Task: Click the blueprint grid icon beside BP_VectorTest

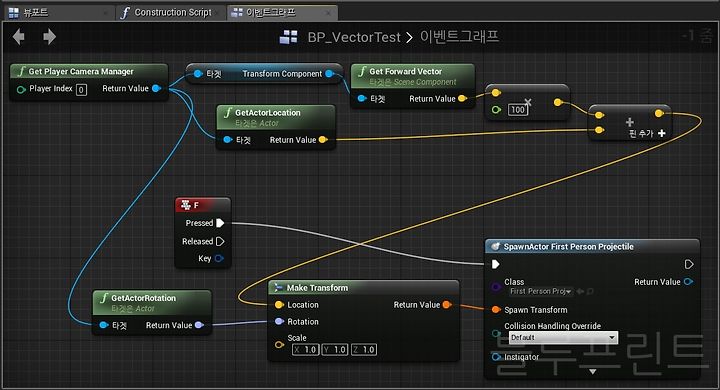Action: [289, 37]
